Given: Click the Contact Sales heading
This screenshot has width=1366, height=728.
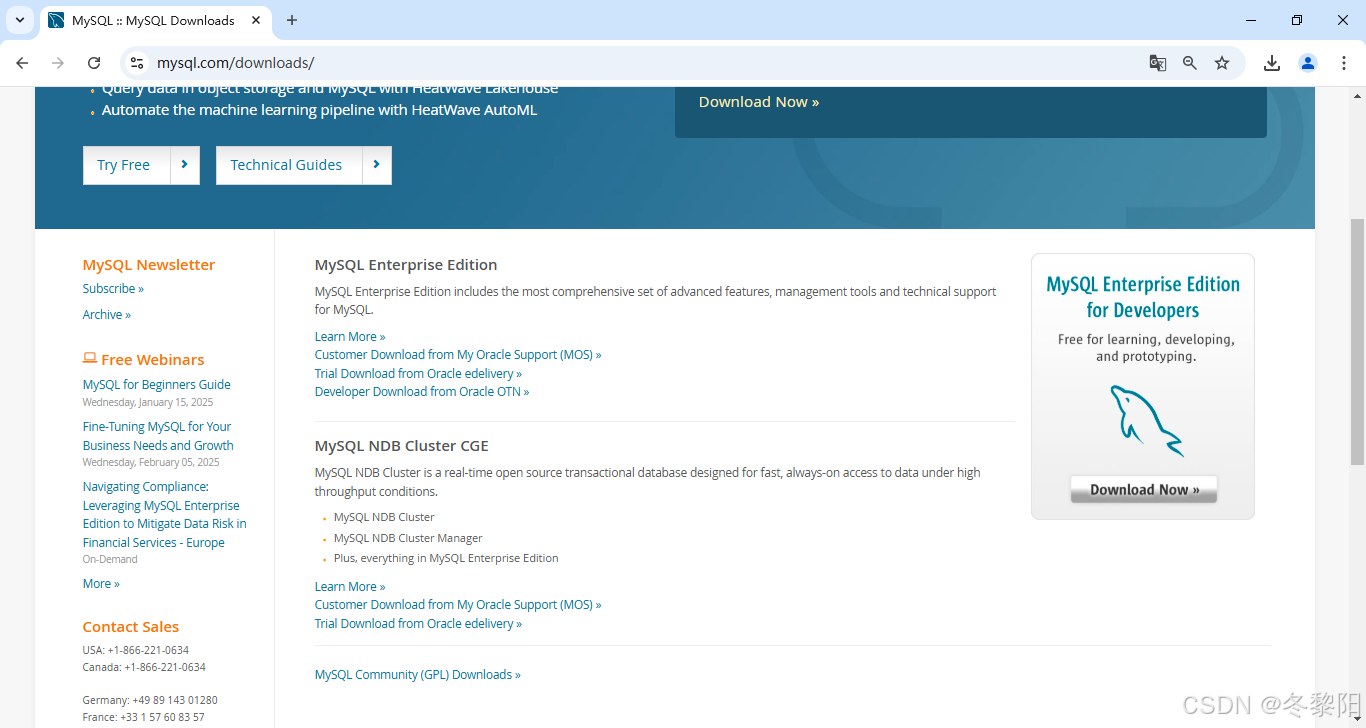Looking at the screenshot, I should (x=131, y=627).
